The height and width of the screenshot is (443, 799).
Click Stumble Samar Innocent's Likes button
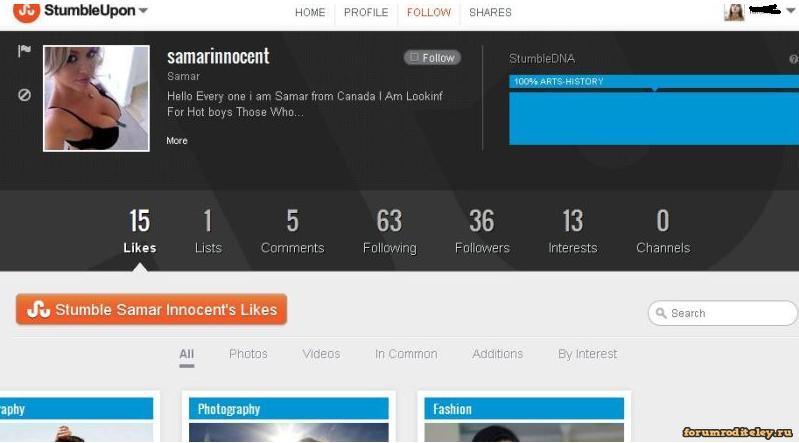(151, 309)
